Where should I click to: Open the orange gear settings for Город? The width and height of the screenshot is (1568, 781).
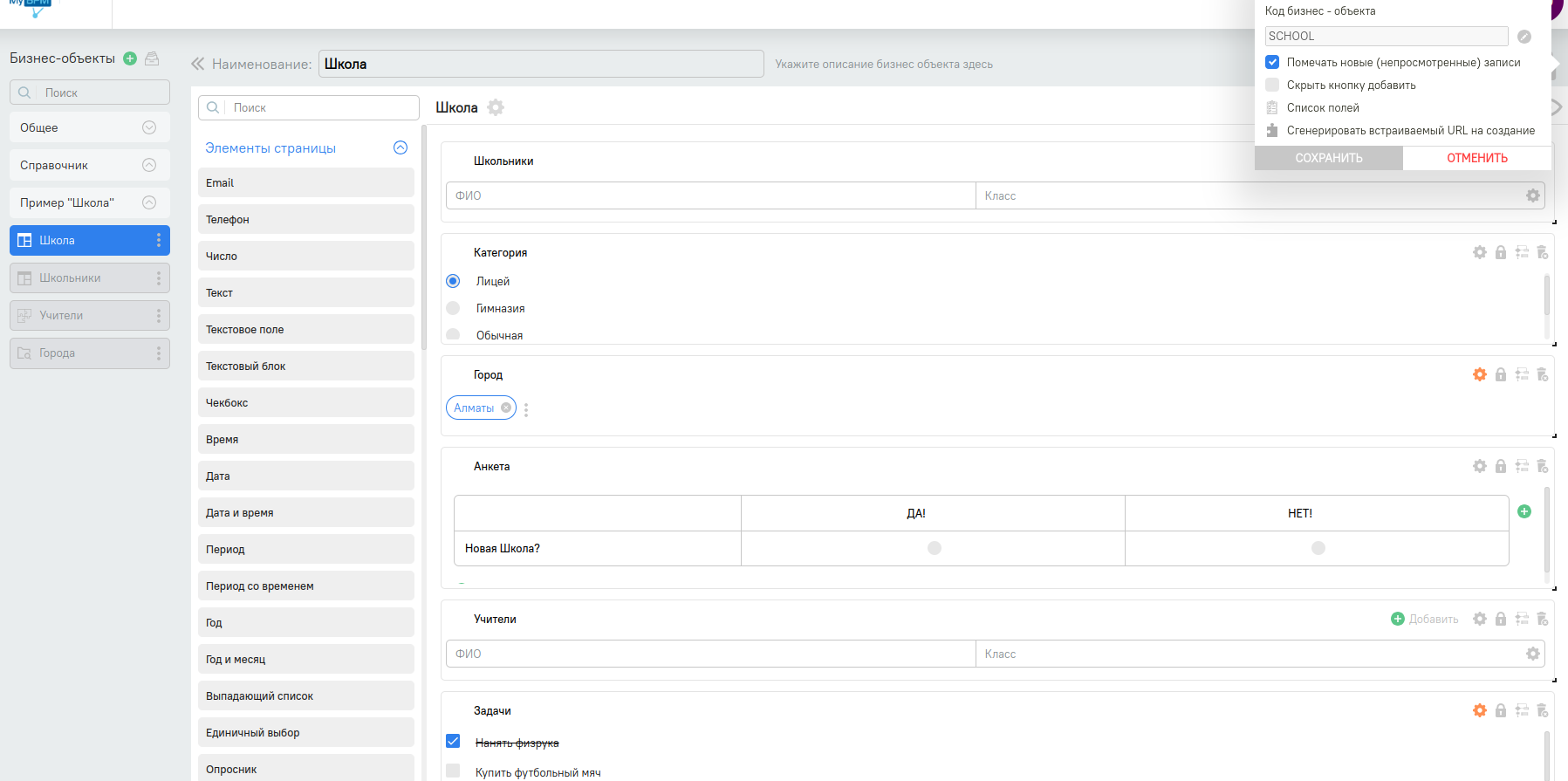pyautogui.click(x=1480, y=374)
